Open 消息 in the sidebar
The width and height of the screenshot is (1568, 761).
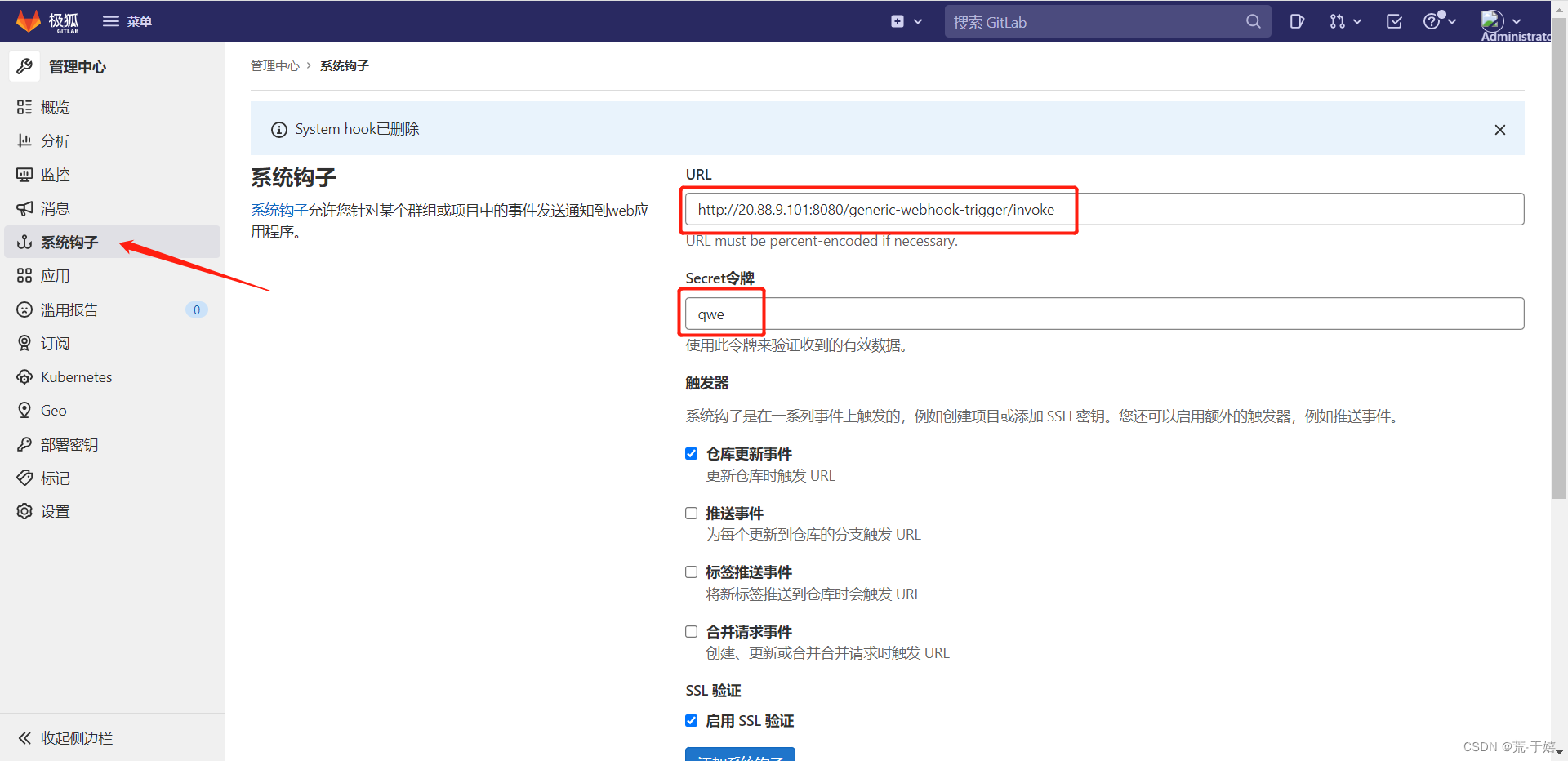(x=112, y=208)
